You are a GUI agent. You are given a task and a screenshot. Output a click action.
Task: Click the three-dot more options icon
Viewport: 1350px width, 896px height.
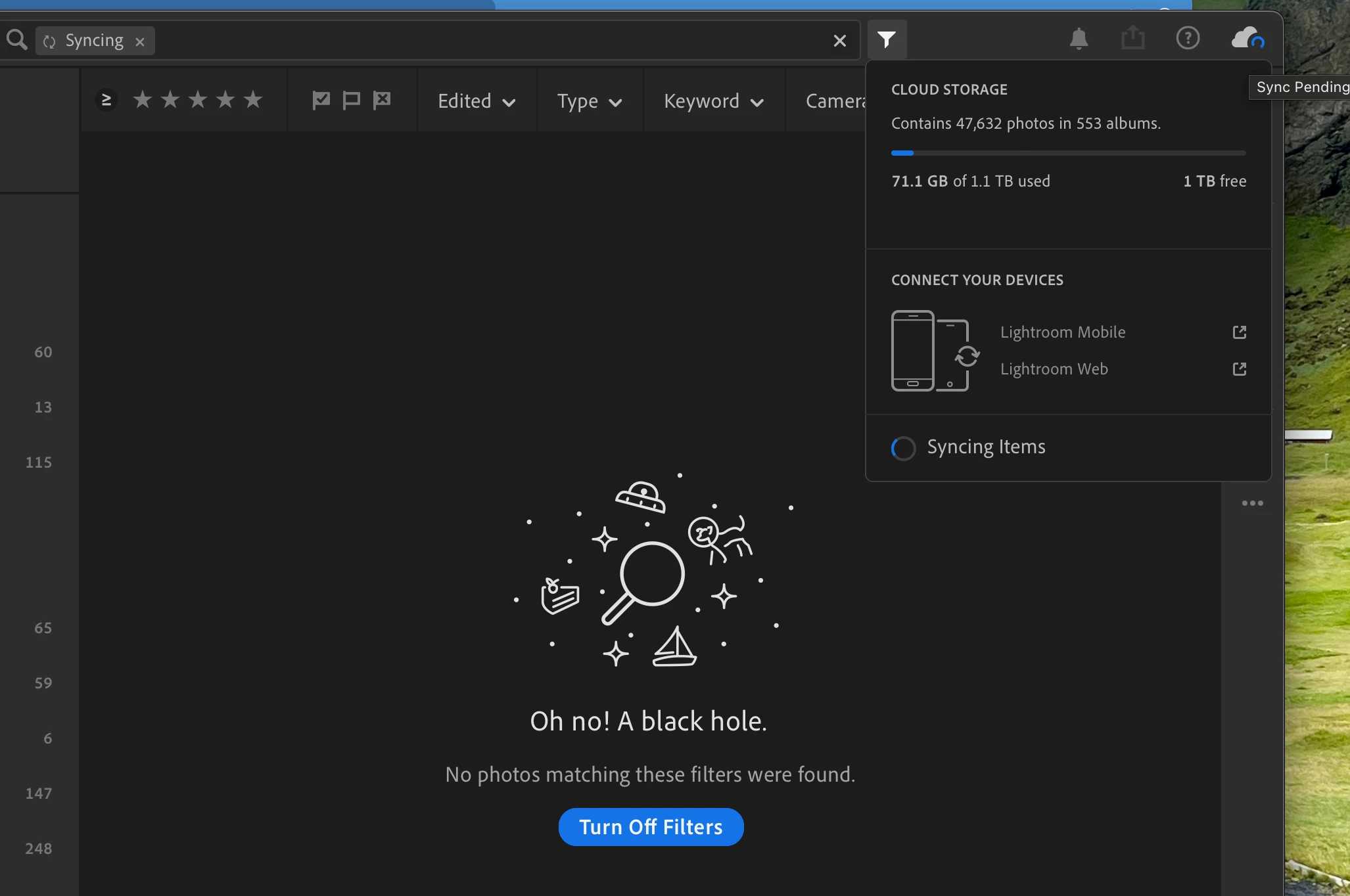coord(1252,503)
